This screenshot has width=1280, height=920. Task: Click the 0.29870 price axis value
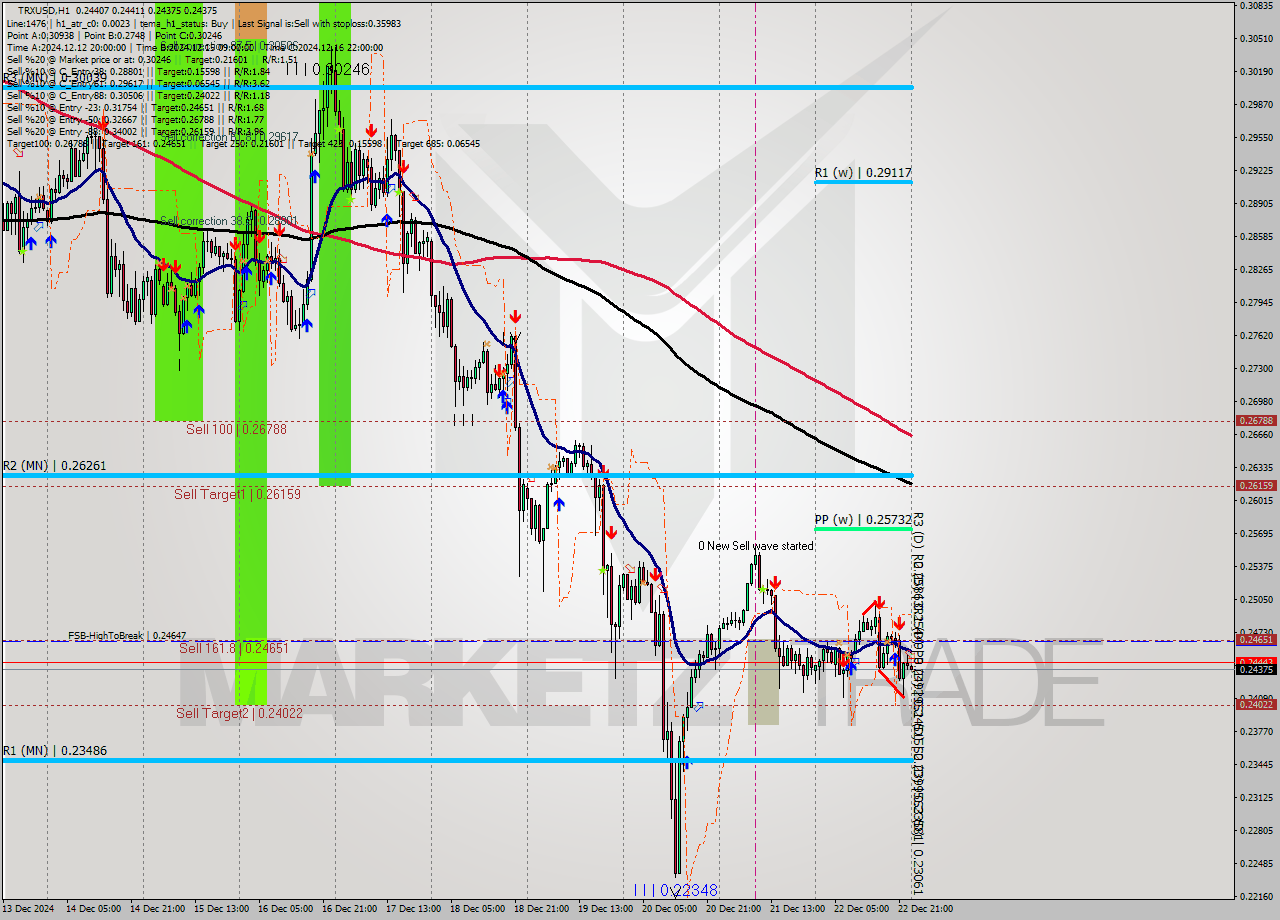point(1256,104)
